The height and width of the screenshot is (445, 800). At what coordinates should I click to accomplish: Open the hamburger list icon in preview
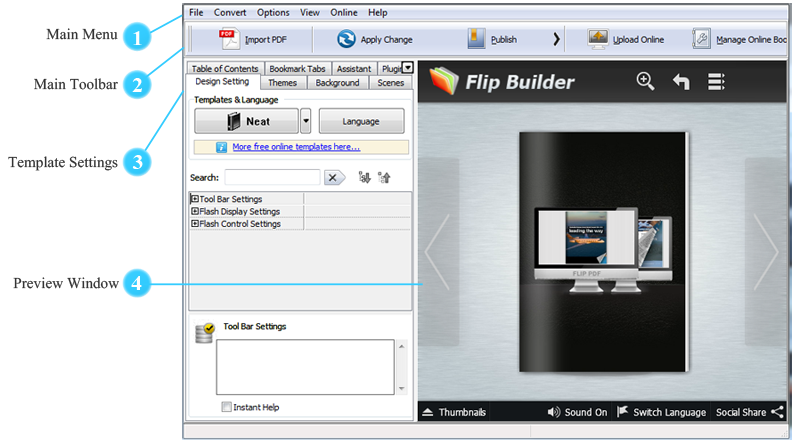(716, 81)
